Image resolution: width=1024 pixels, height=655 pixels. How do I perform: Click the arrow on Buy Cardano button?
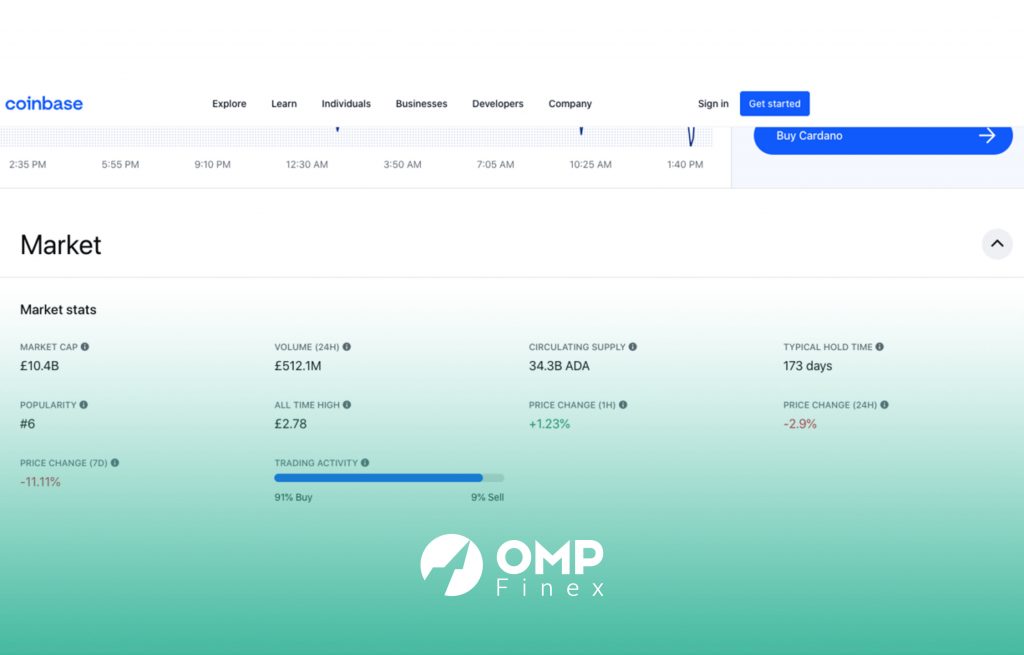click(x=987, y=136)
